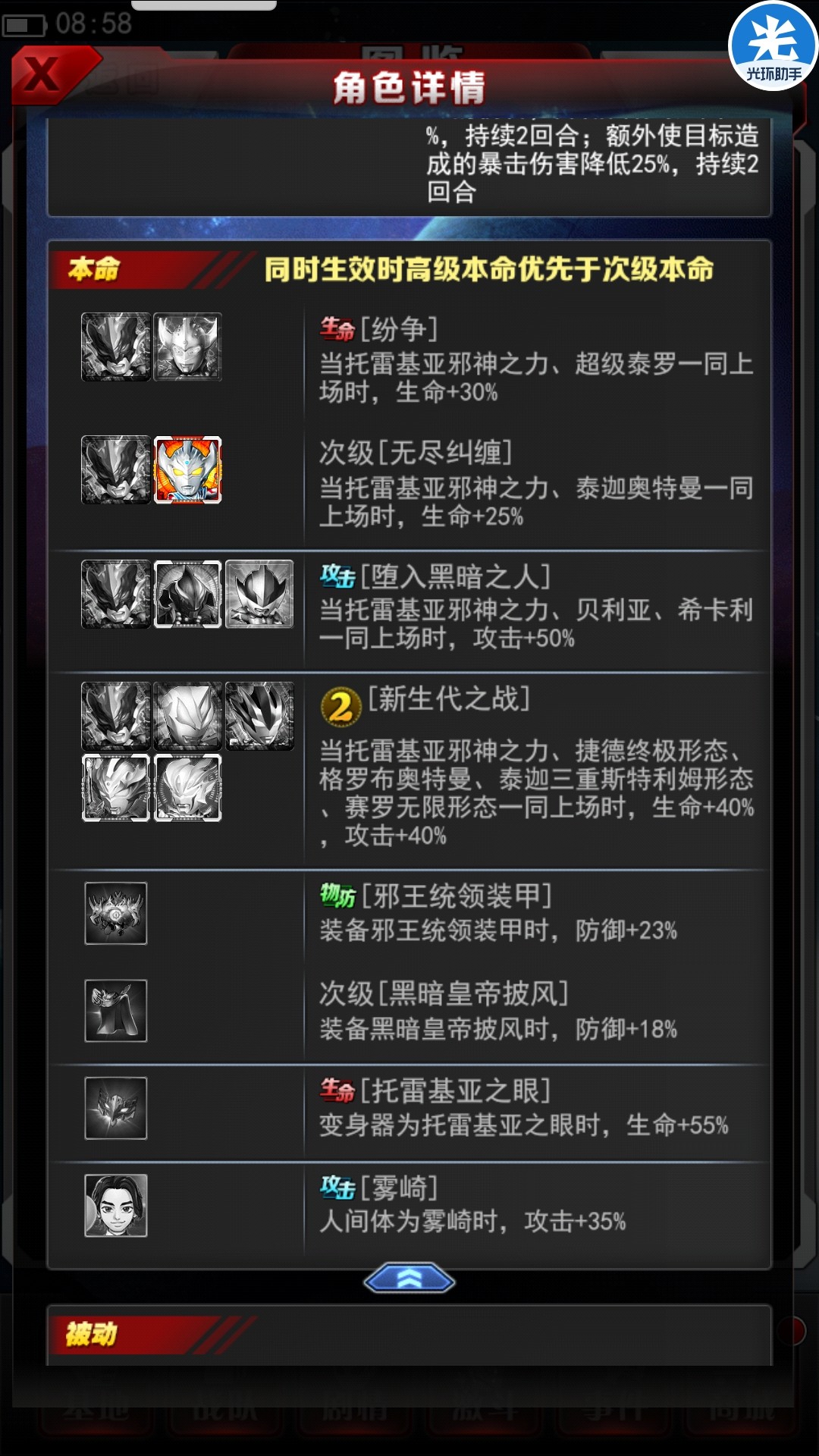Select the Belial portrait in 堕入黑暗之人 row
This screenshot has height=1456, width=819.
pyautogui.click(x=188, y=594)
